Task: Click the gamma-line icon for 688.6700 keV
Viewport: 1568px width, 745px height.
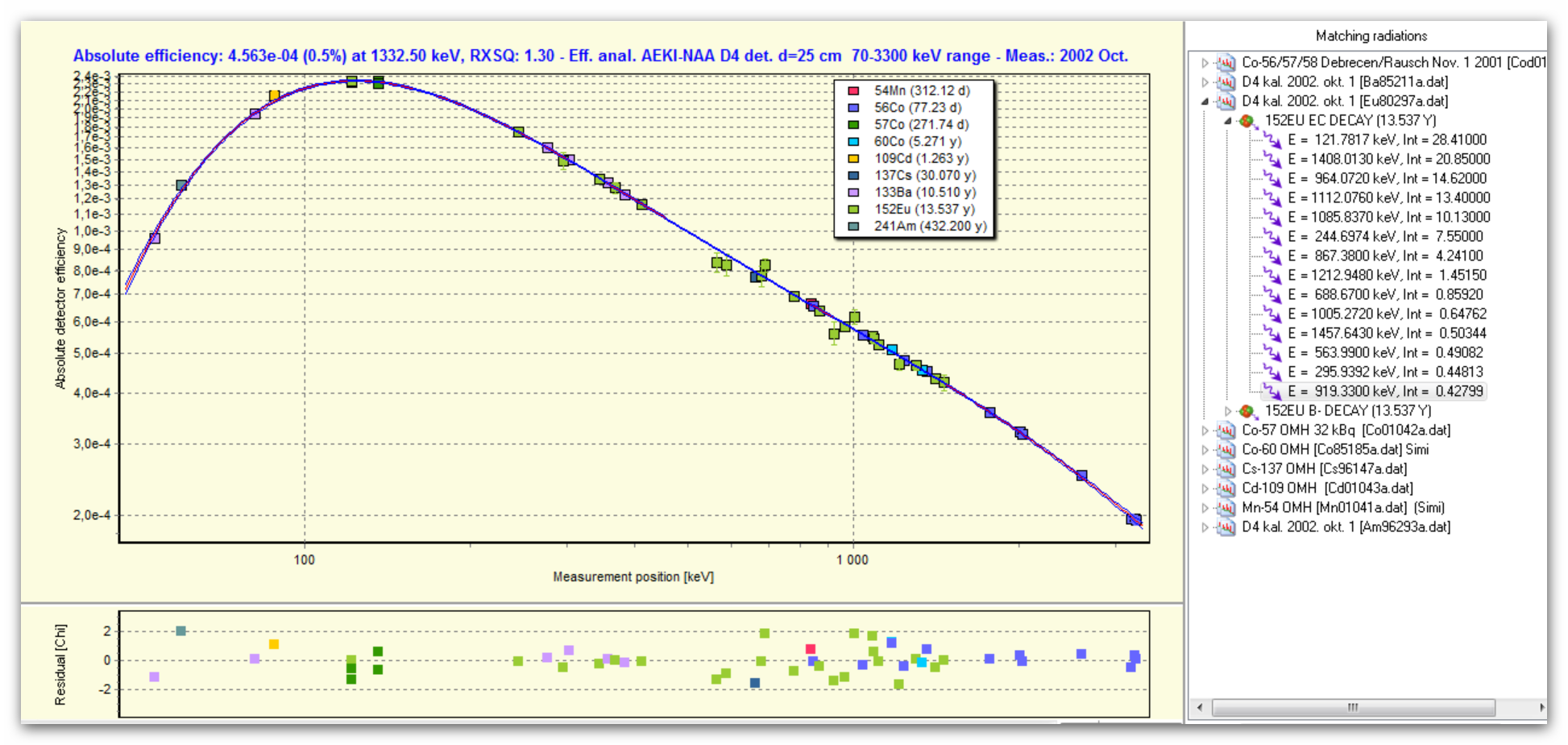Action: (x=1271, y=294)
